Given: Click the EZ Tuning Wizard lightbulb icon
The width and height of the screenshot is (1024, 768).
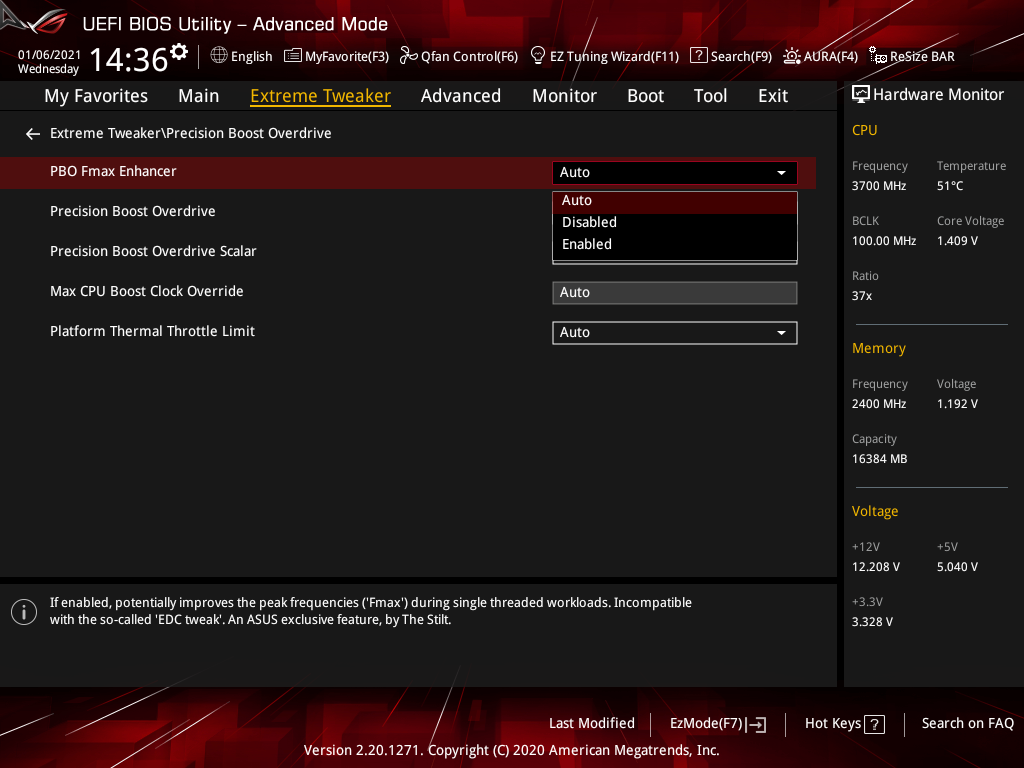Looking at the screenshot, I should [x=537, y=56].
